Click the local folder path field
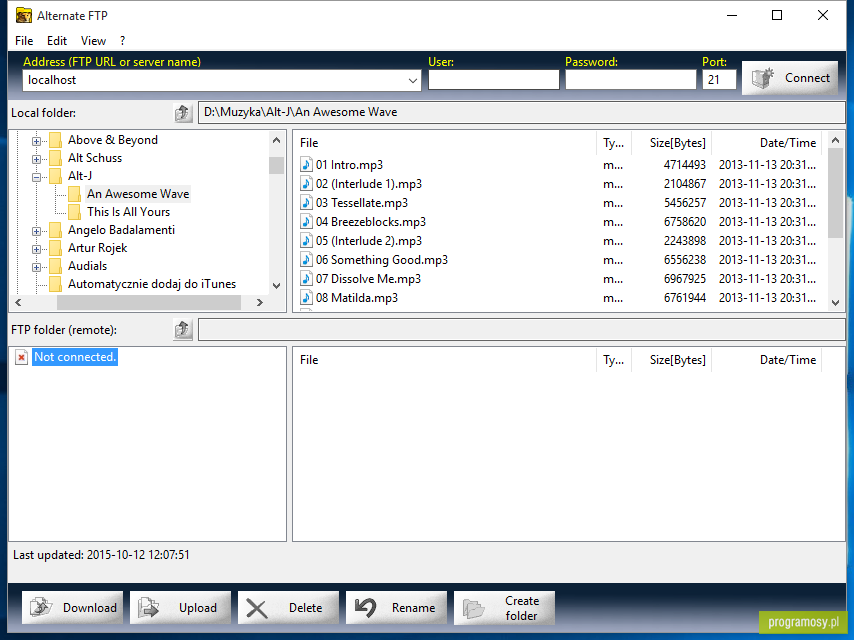The image size is (854, 640). pos(521,112)
